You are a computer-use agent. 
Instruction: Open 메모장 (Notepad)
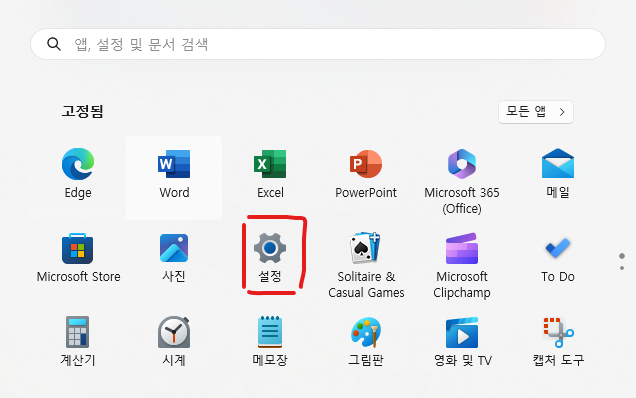(270, 332)
